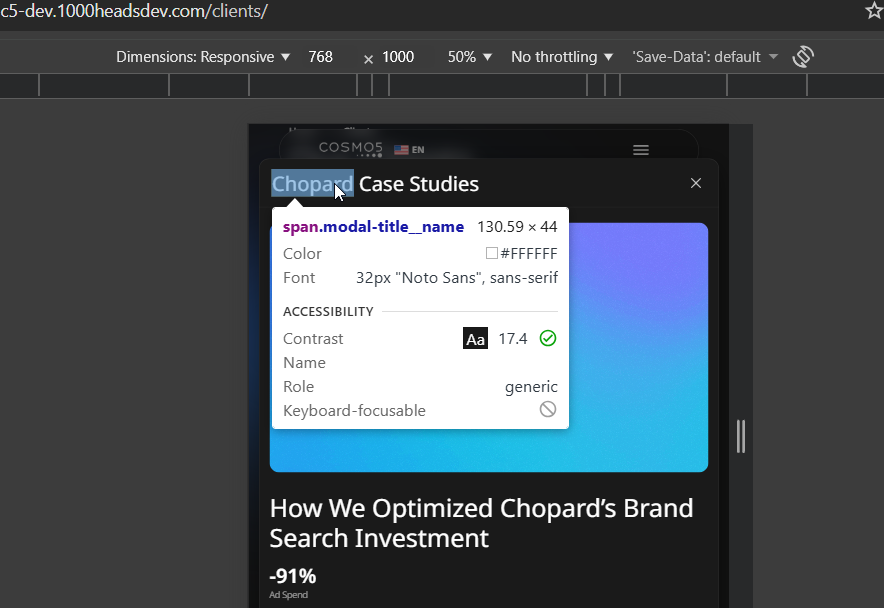Click the media query breakpoint bar
This screenshot has height=608, width=884.
[x=442, y=86]
